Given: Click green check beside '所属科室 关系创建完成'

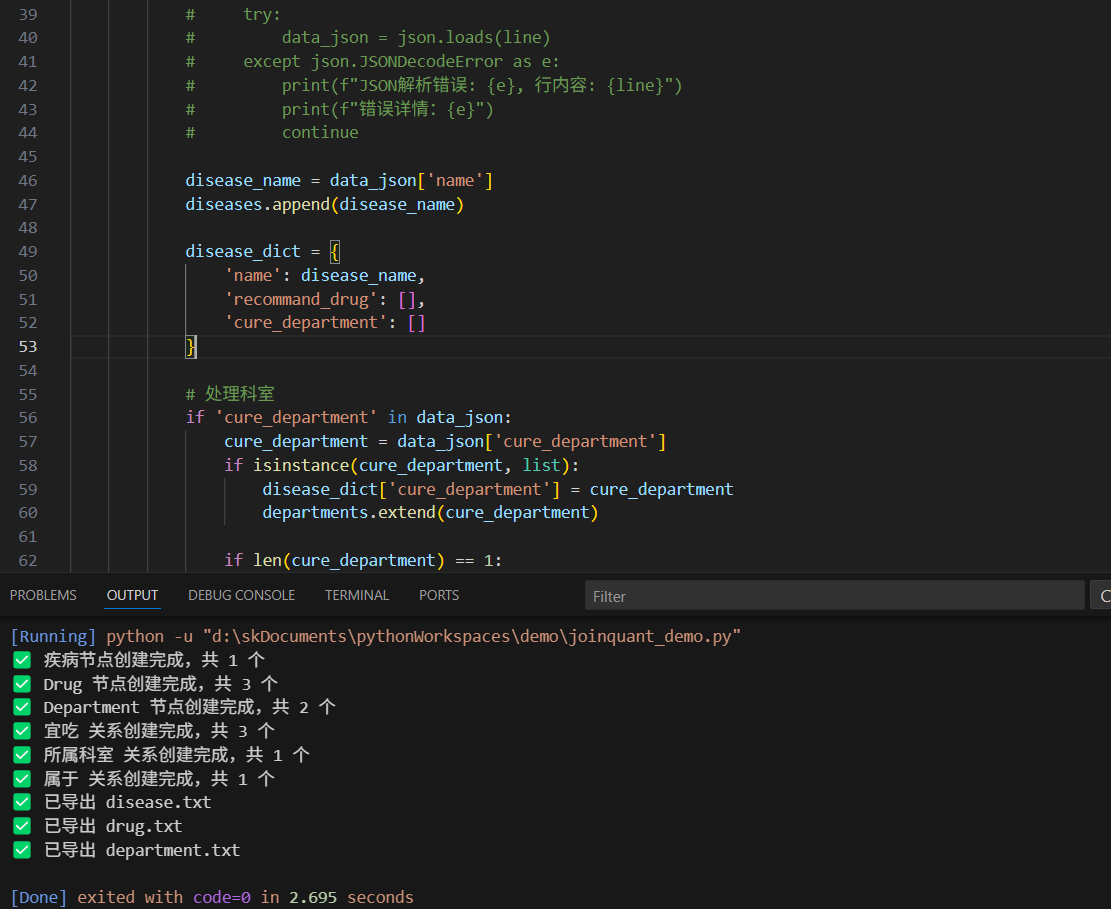Looking at the screenshot, I should [x=22, y=755].
